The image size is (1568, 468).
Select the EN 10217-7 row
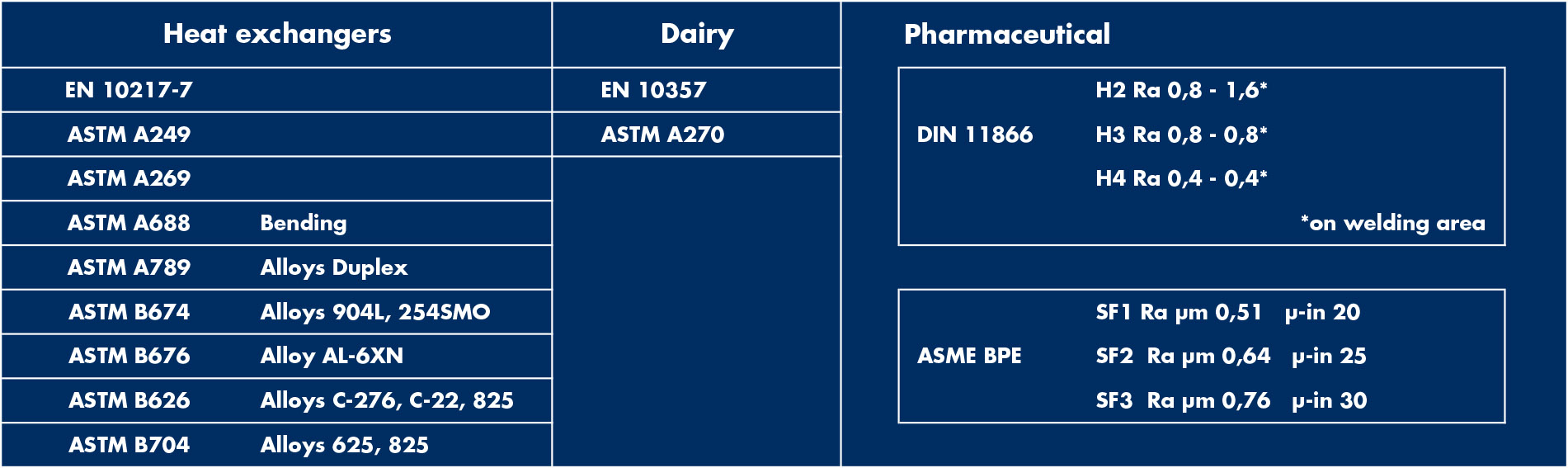point(129,90)
